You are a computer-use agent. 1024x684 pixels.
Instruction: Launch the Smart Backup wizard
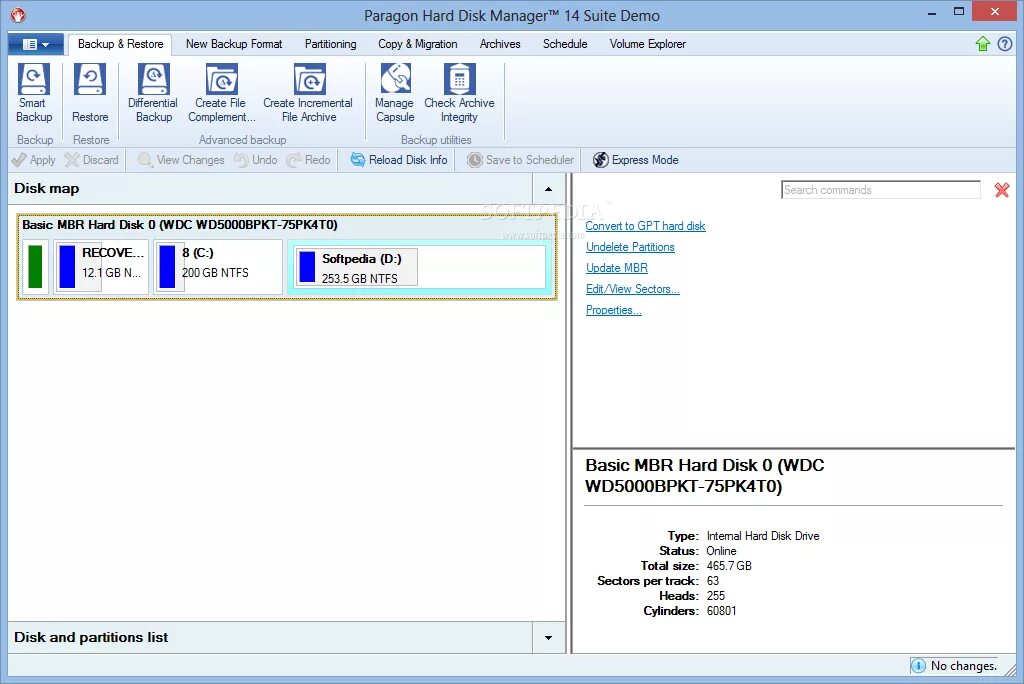click(34, 93)
